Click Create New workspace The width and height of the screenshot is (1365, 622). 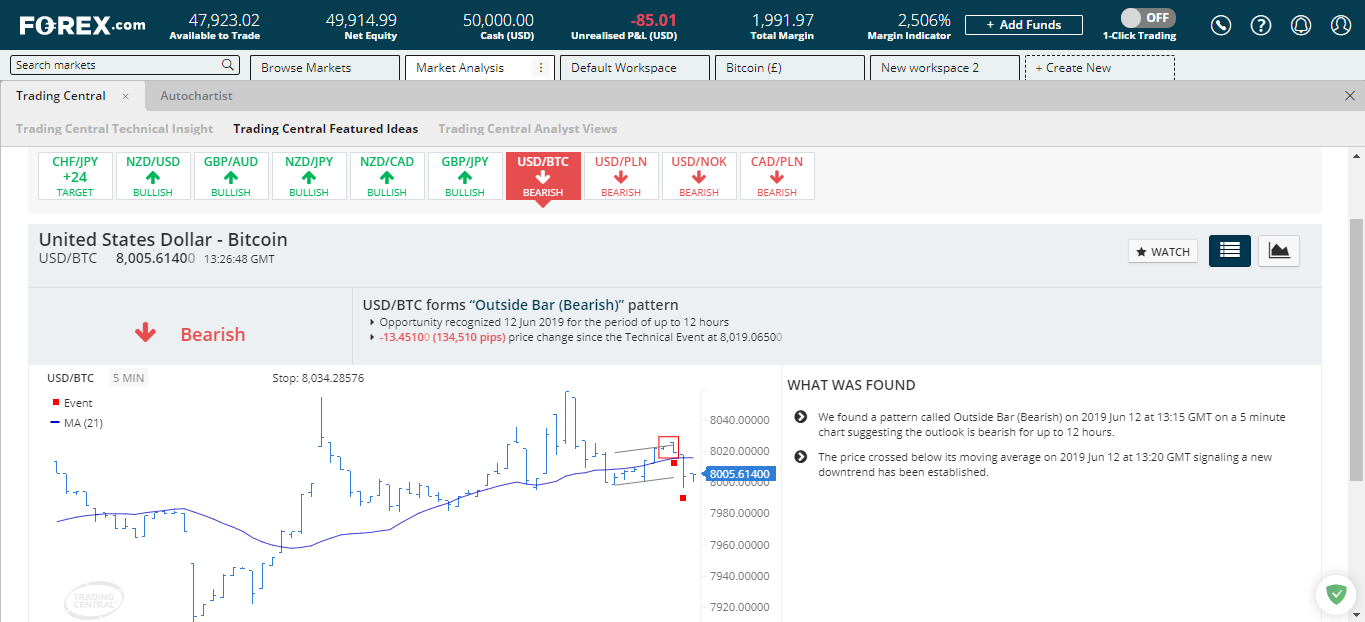[1100, 68]
